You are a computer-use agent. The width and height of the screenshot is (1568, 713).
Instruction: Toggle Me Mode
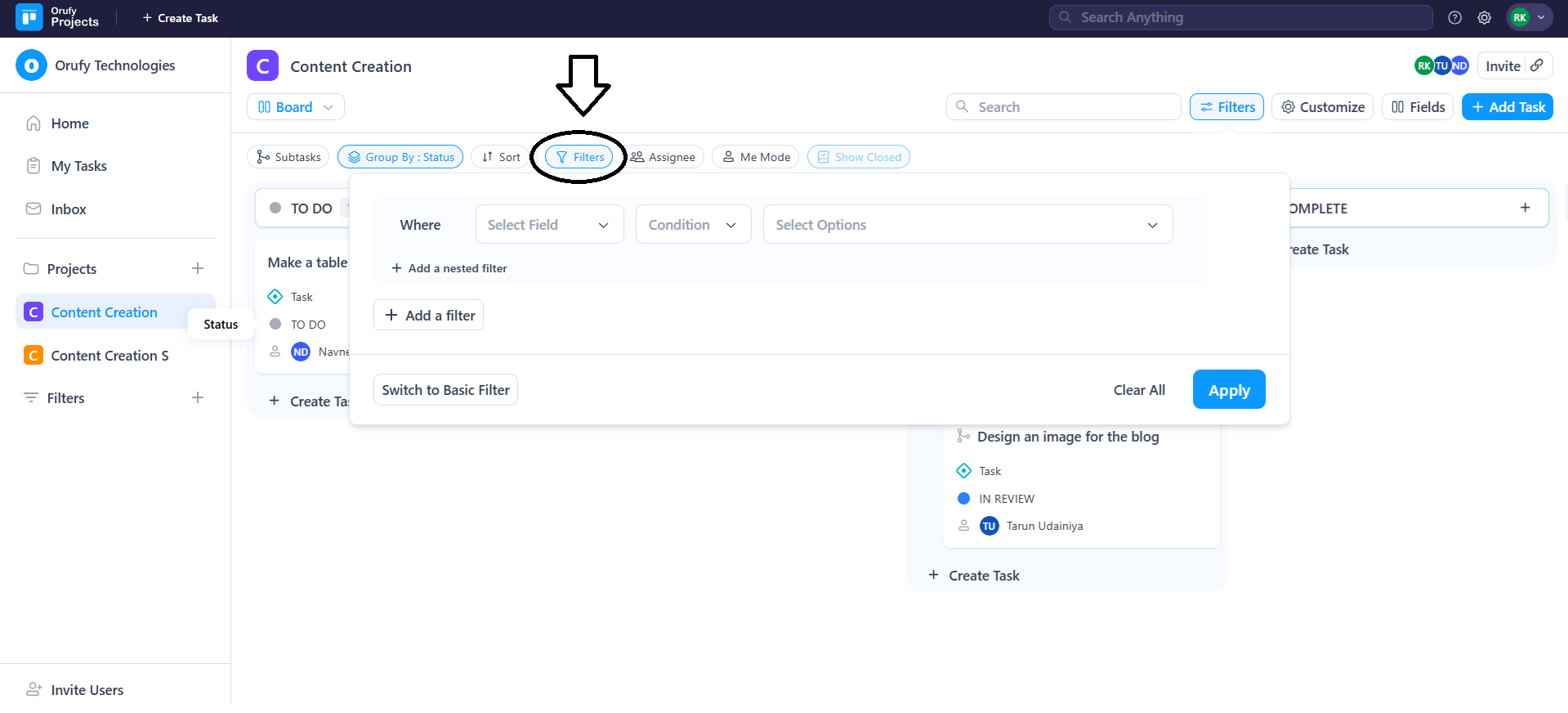[755, 157]
